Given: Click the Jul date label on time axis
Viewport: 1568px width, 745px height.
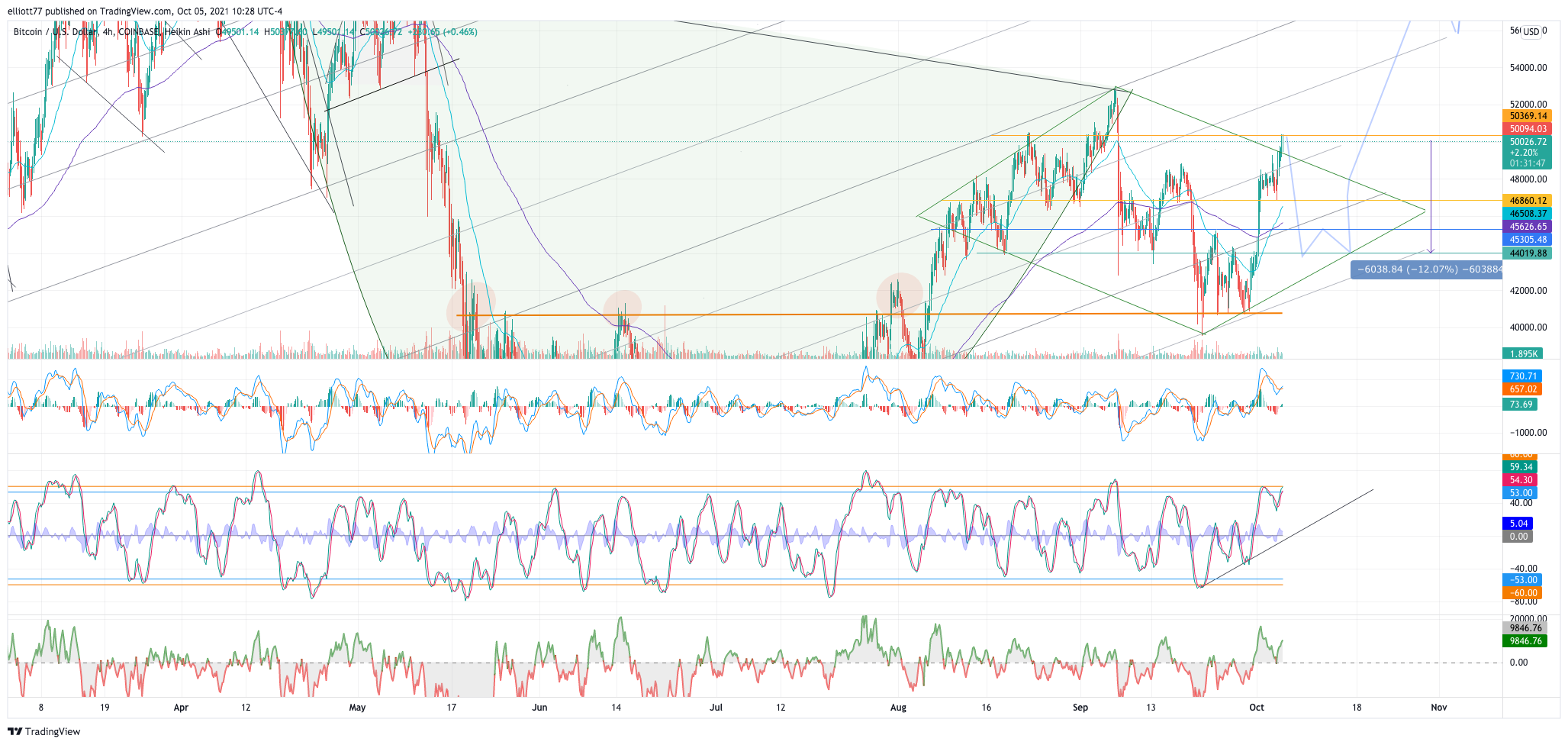Looking at the screenshot, I should pyautogui.click(x=716, y=708).
